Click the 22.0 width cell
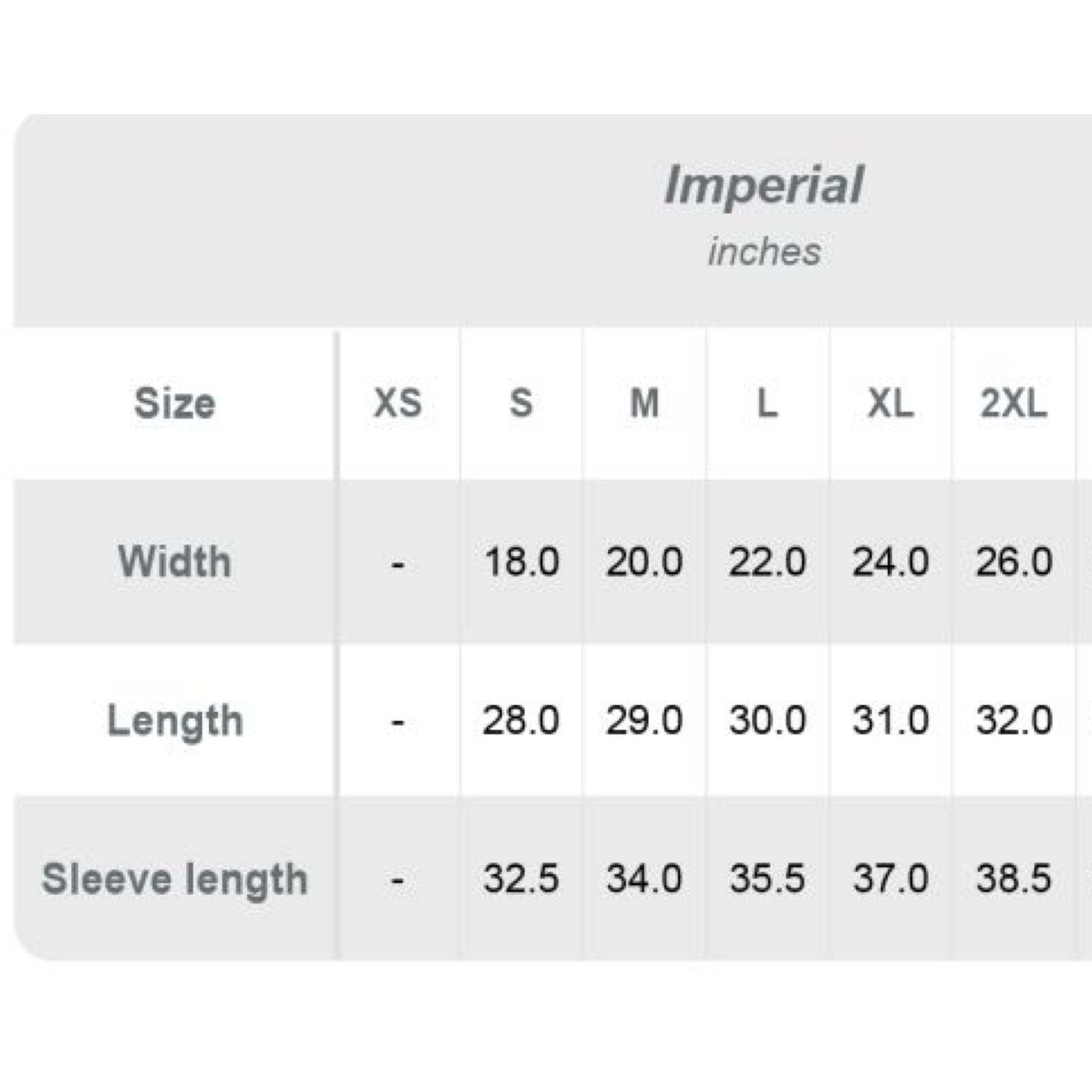 pos(767,562)
